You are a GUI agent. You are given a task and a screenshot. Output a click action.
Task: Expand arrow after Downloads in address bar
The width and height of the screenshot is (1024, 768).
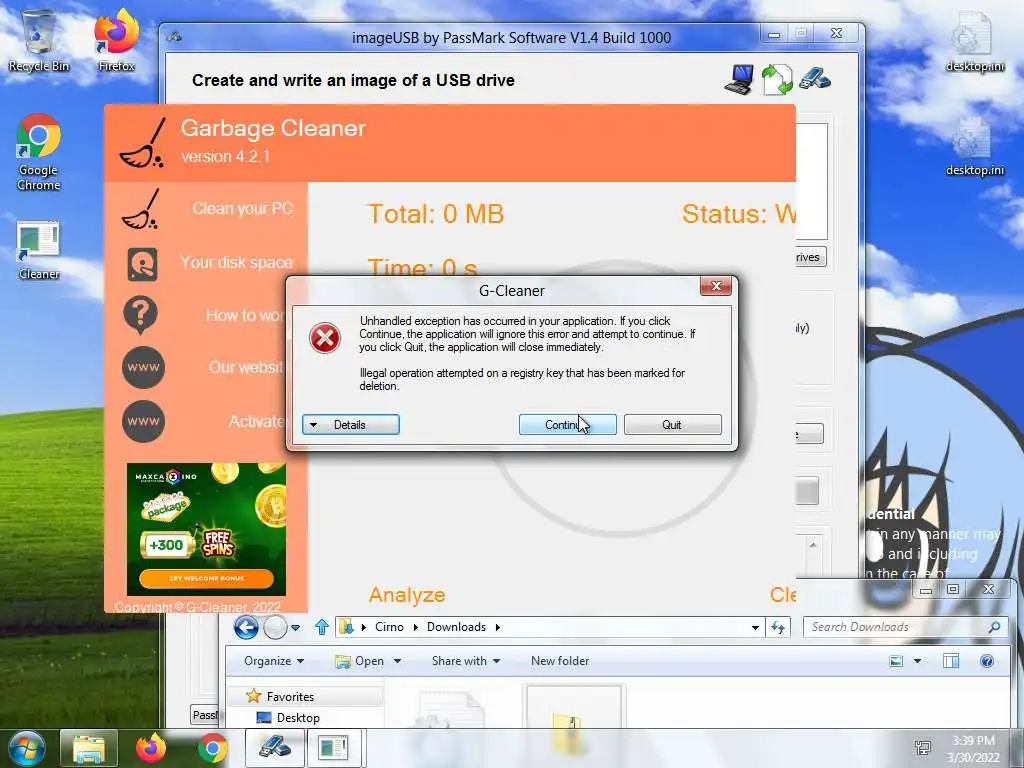point(498,627)
